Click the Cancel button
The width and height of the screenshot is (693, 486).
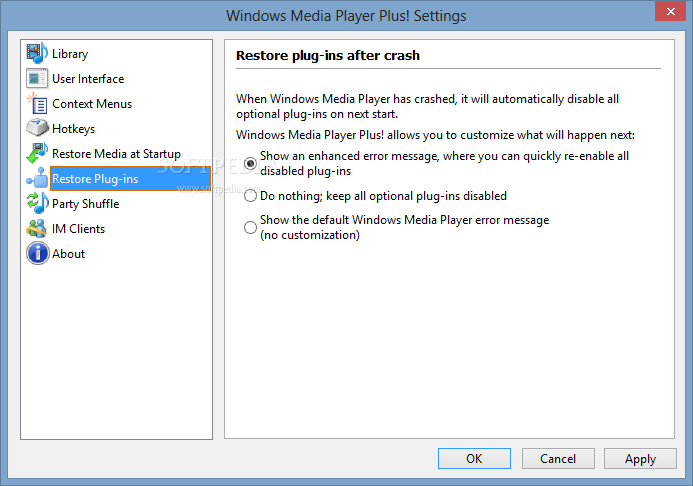(558, 459)
